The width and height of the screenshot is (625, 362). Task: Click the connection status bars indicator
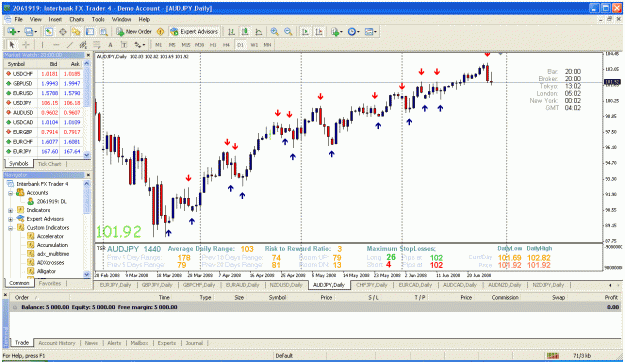click(552, 356)
